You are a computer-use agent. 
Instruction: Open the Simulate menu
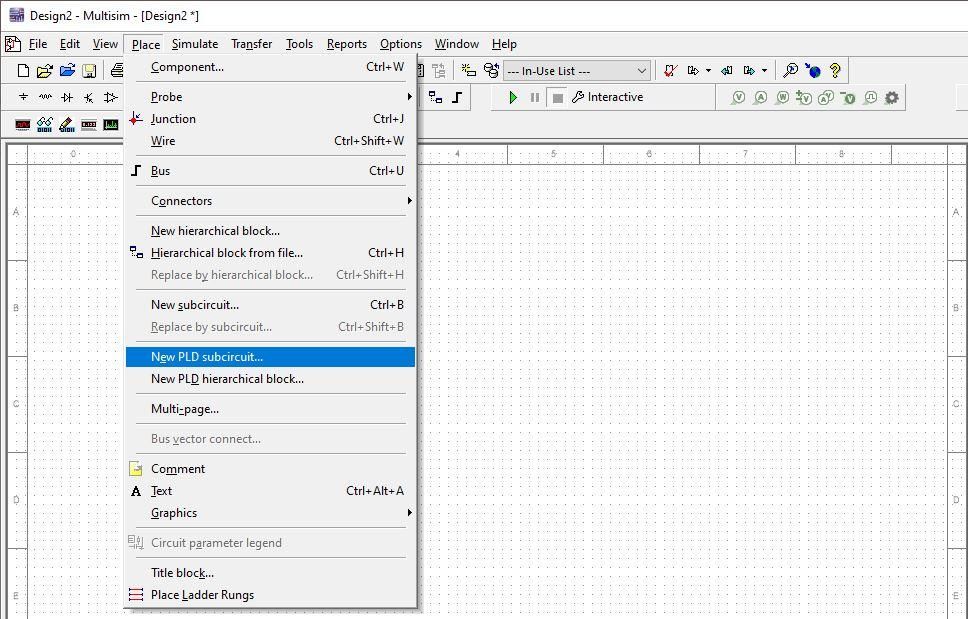pos(194,44)
